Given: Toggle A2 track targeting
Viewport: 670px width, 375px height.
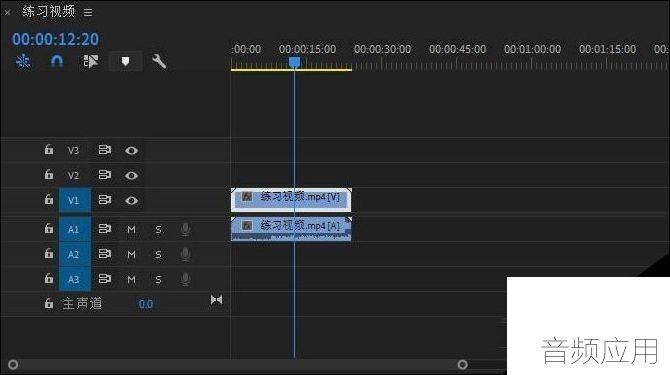Looking at the screenshot, I should click(75, 254).
